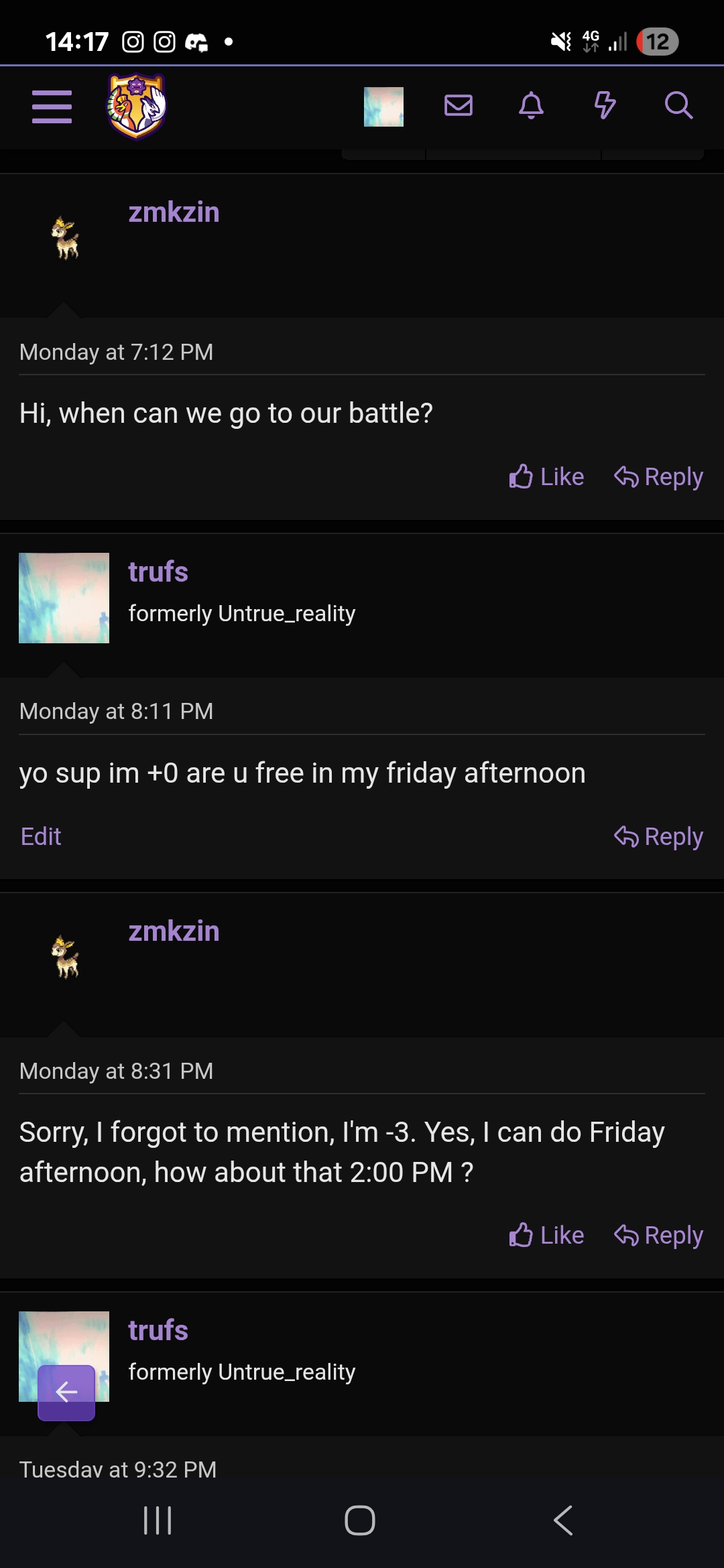Open zmkzin's Deerling avatar

pos(65,240)
